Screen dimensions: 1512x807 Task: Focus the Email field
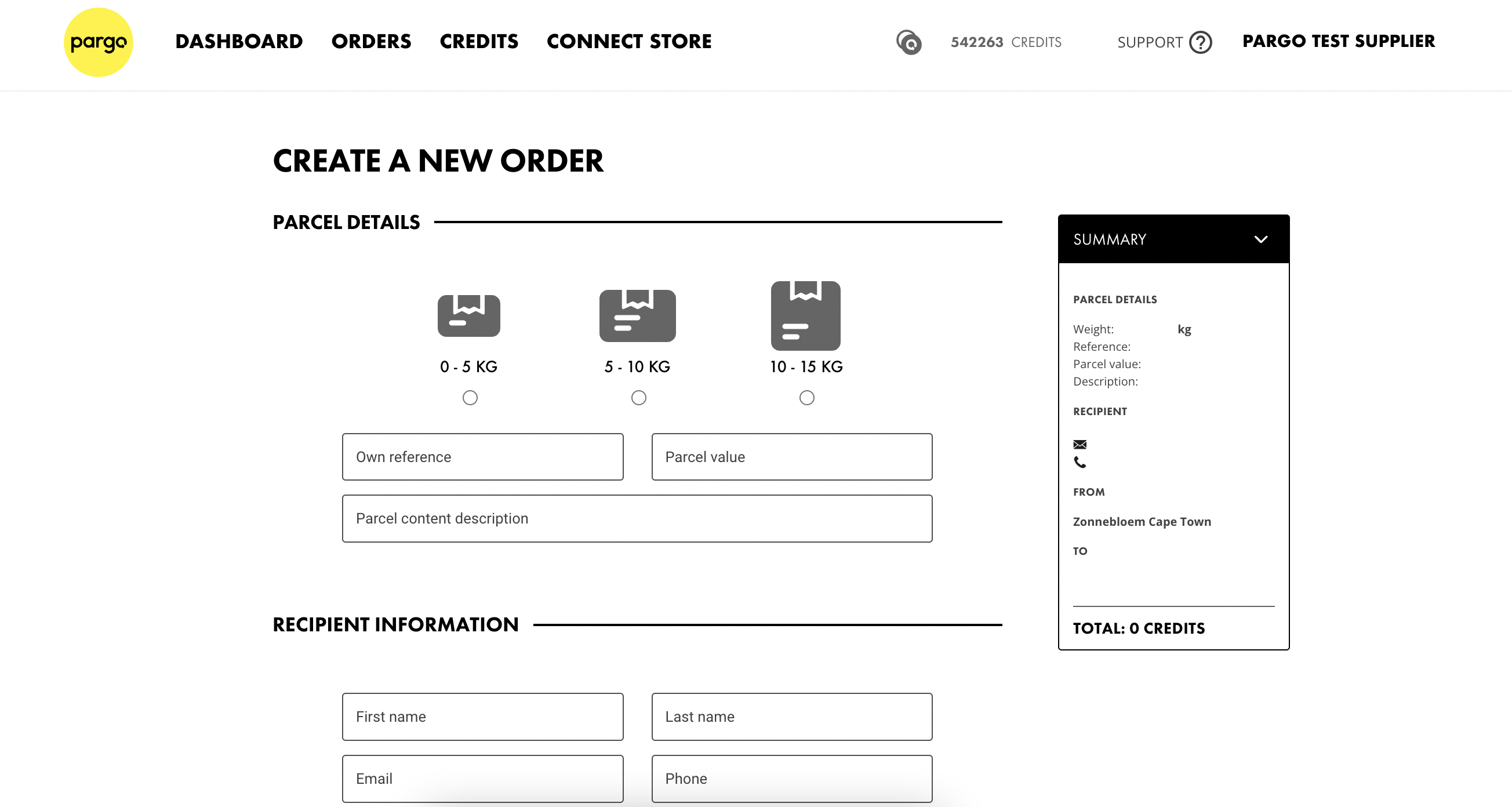(482, 779)
